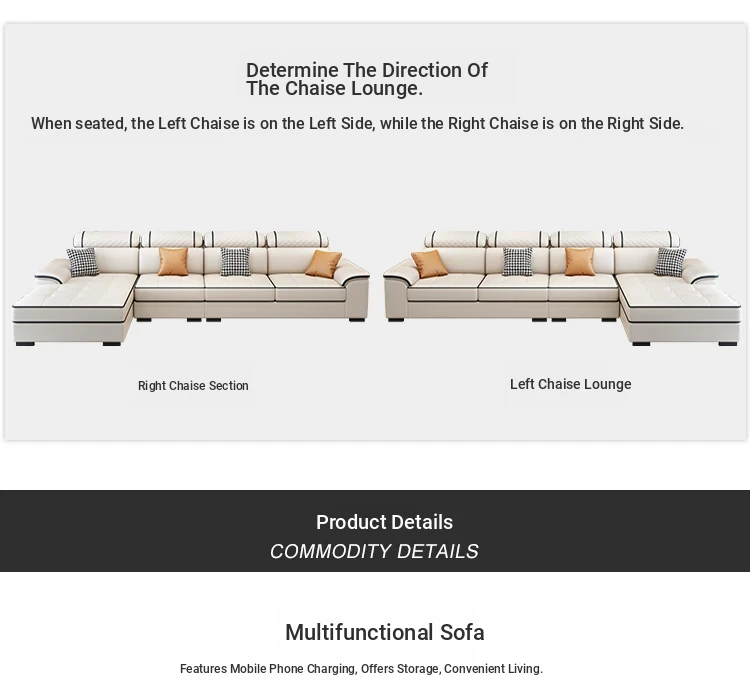
Task: Click the headrest row of the right sofa
Action: (552, 239)
